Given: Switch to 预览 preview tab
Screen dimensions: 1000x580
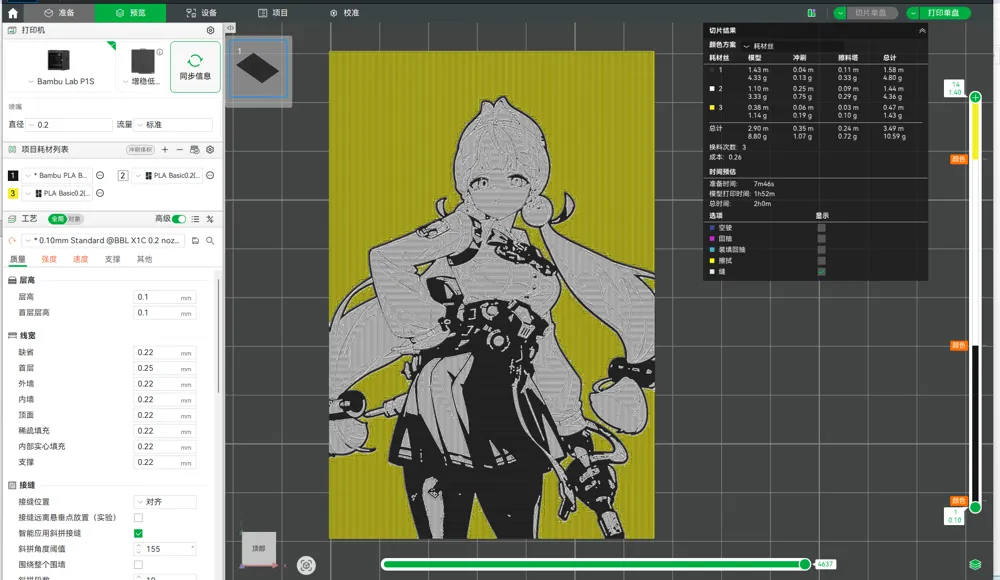Looking at the screenshot, I should click(x=131, y=13).
